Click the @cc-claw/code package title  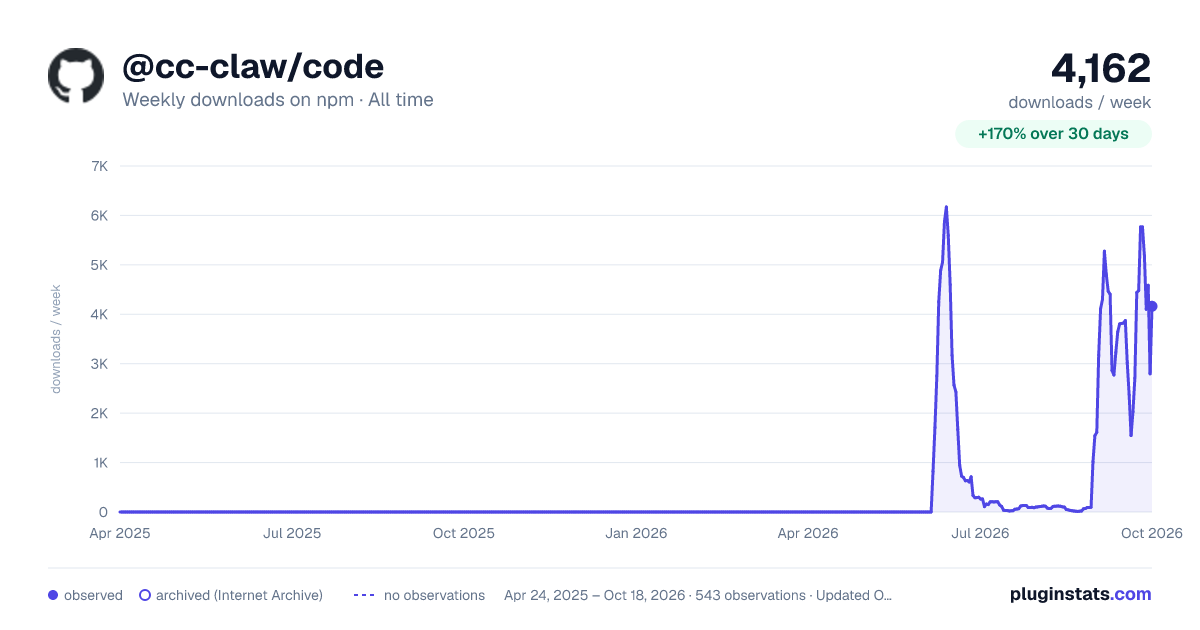253,67
